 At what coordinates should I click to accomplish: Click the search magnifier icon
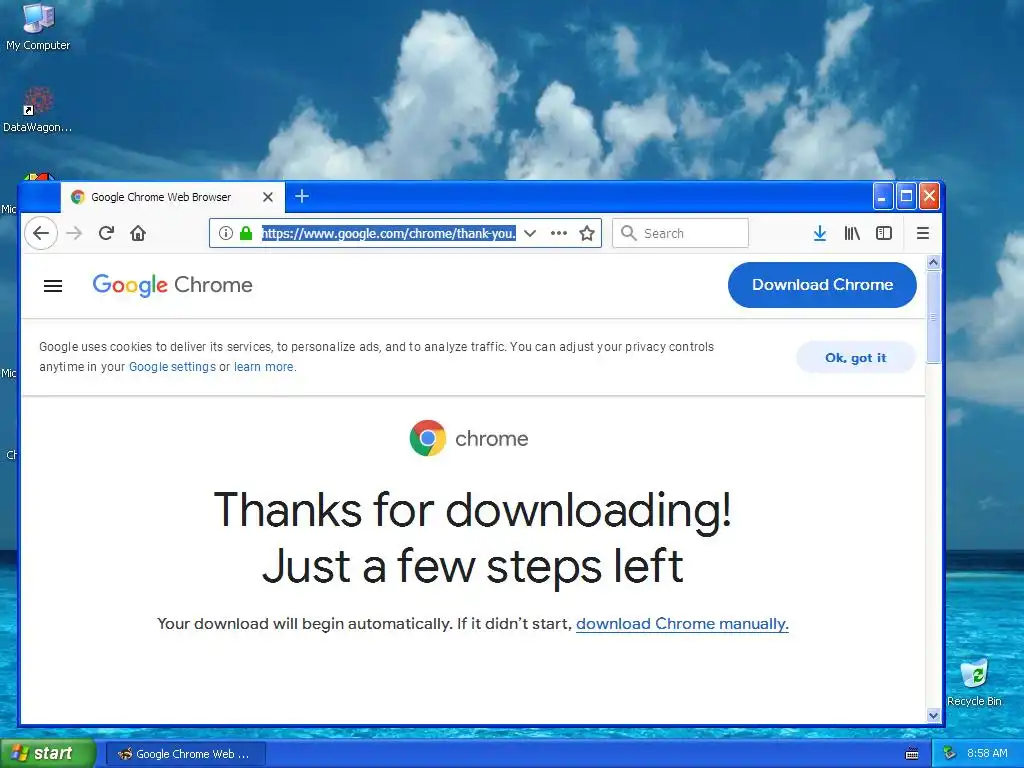(628, 233)
